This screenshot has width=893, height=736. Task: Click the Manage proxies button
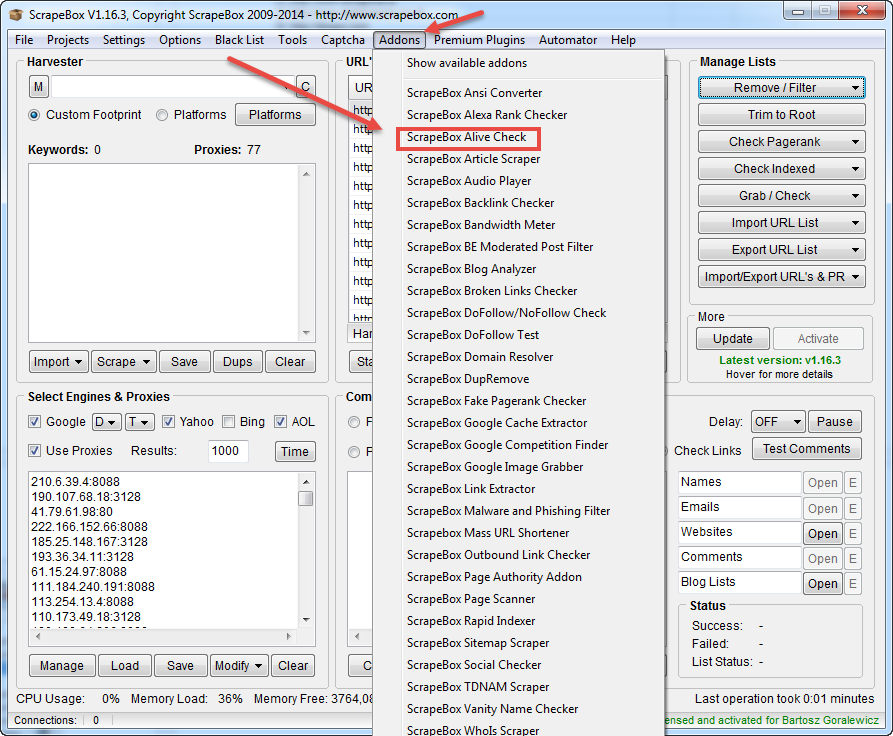click(62, 665)
